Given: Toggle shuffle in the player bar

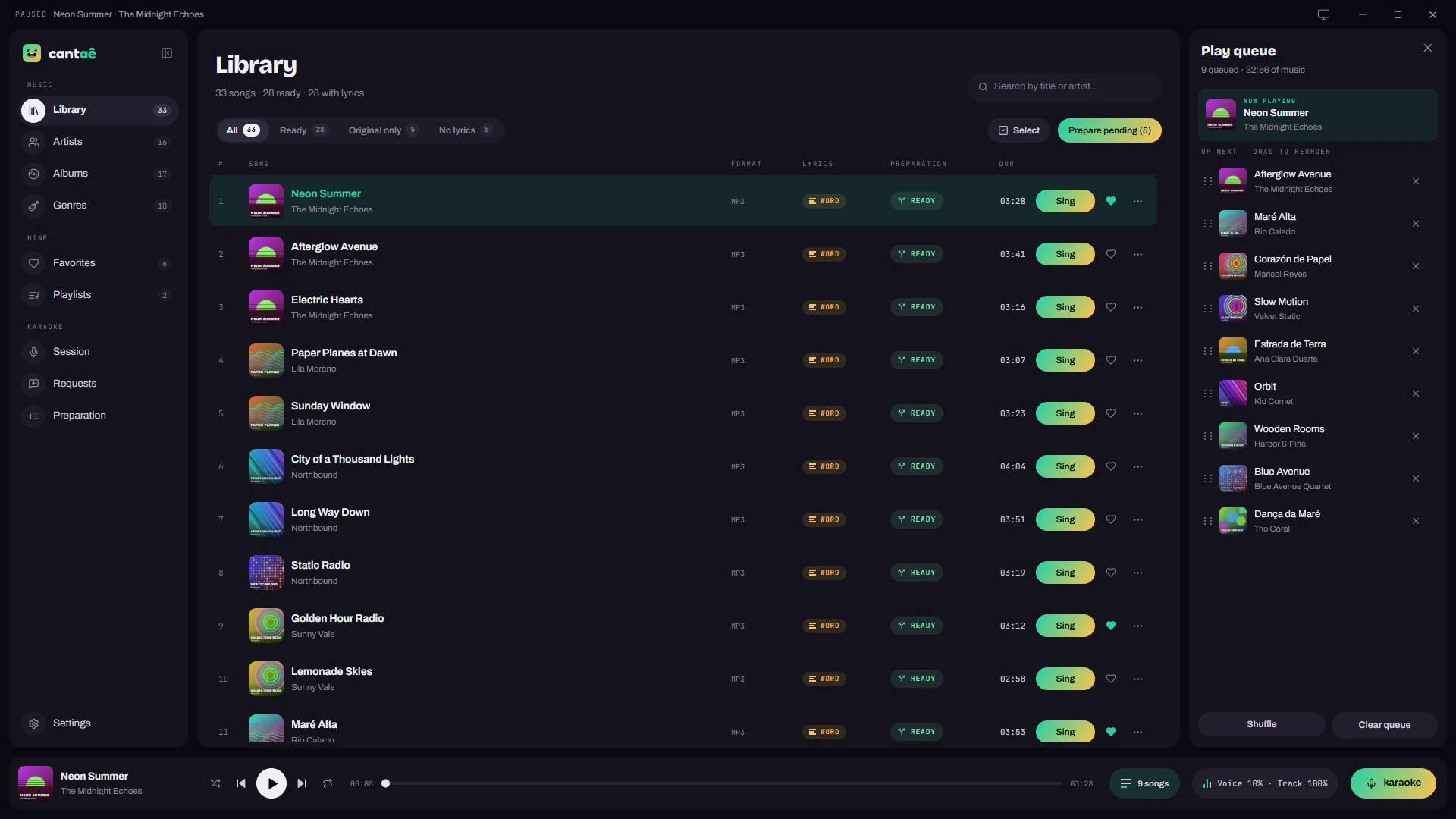Looking at the screenshot, I should tap(215, 783).
